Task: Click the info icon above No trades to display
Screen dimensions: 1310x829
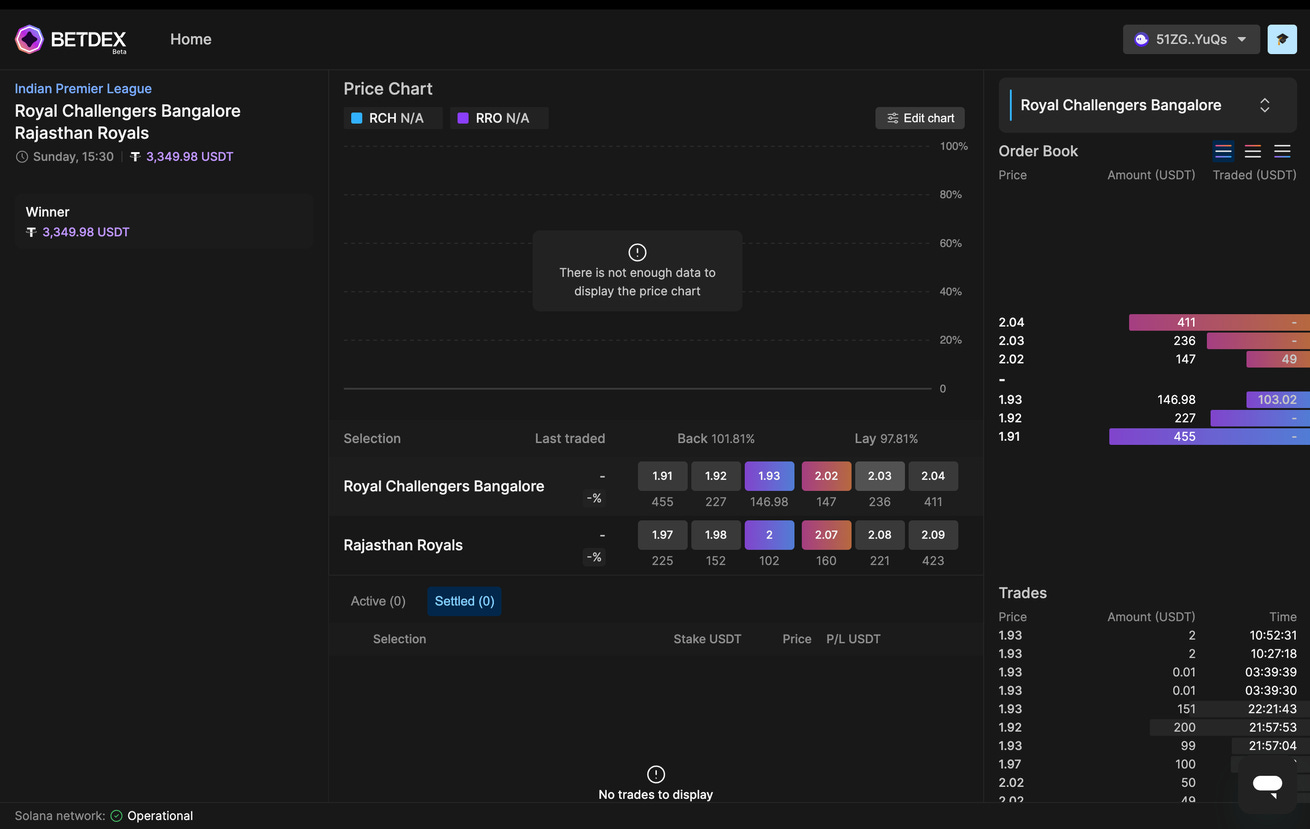Action: [x=656, y=774]
